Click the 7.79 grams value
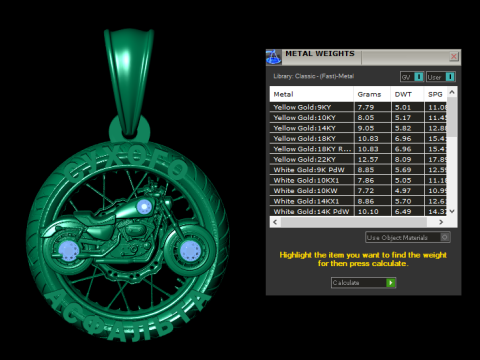 pos(366,107)
